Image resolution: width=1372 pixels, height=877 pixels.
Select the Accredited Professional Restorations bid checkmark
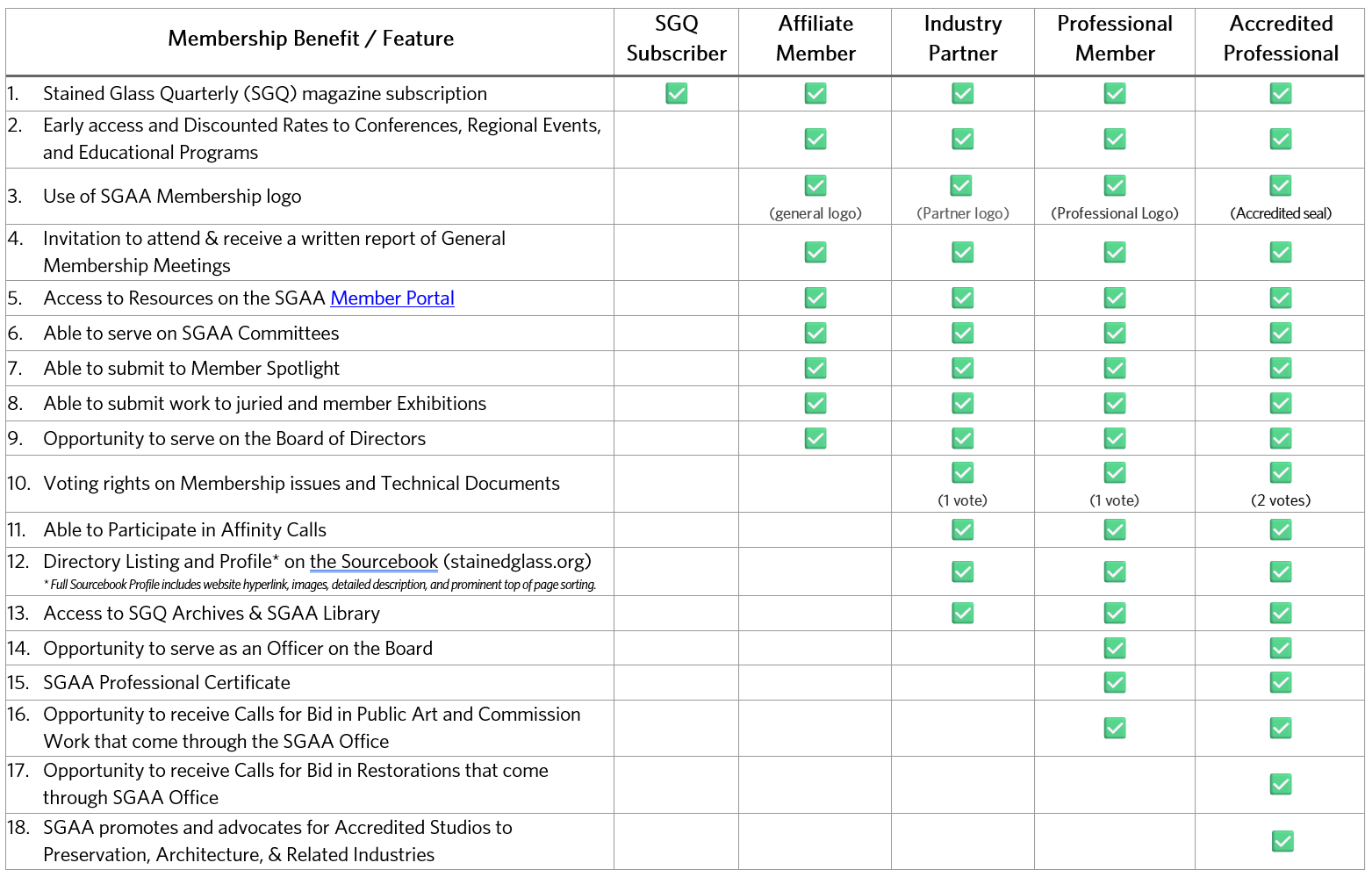[1280, 784]
